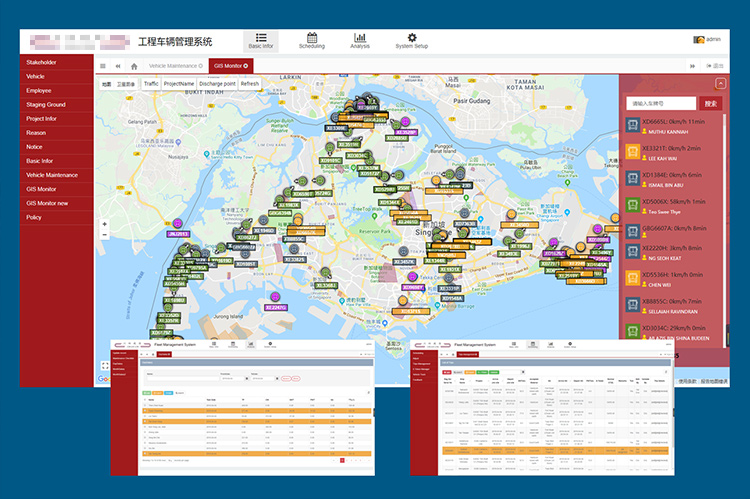Screen dimensions: 750x499
Task: Open Basic Infor in the sidebar
Action: (x=56, y=161)
